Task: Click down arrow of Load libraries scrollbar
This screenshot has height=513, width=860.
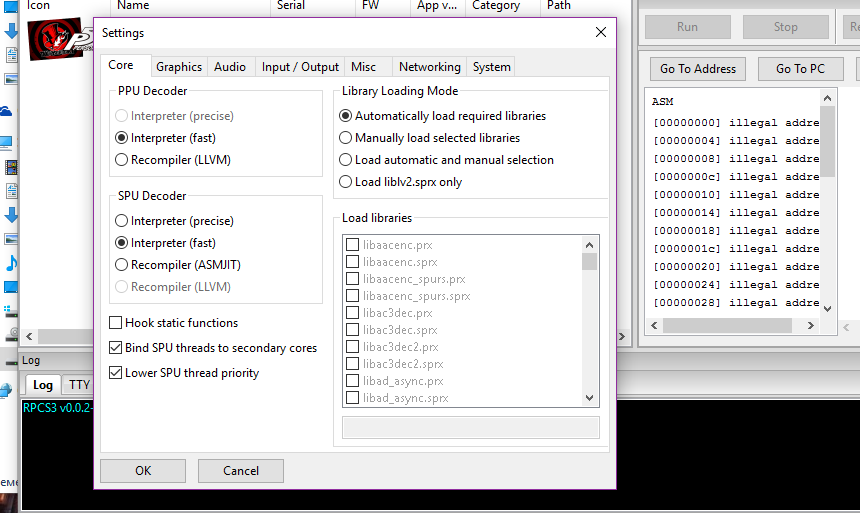Action: point(589,398)
